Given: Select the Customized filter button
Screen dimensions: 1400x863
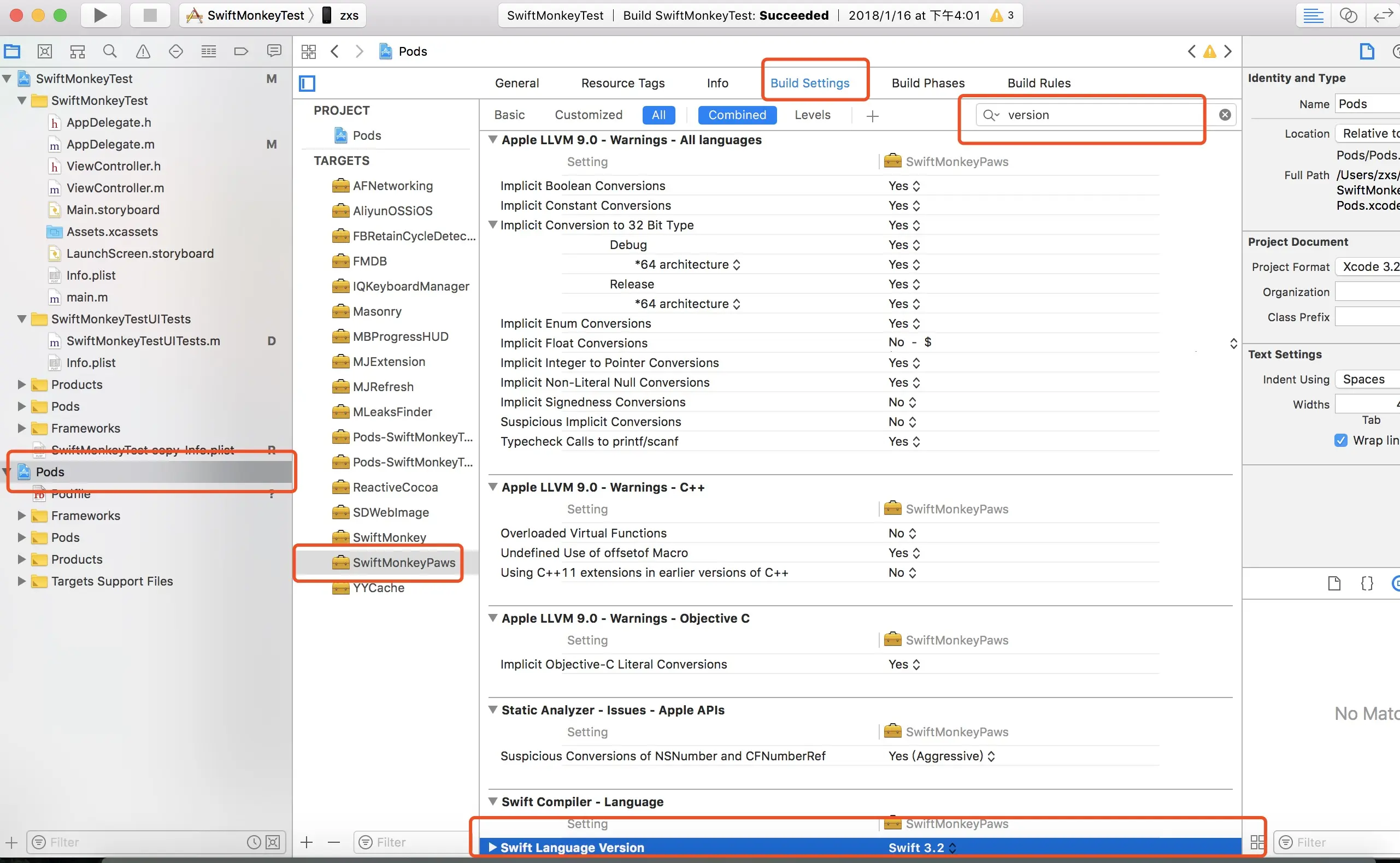Looking at the screenshot, I should [588, 115].
